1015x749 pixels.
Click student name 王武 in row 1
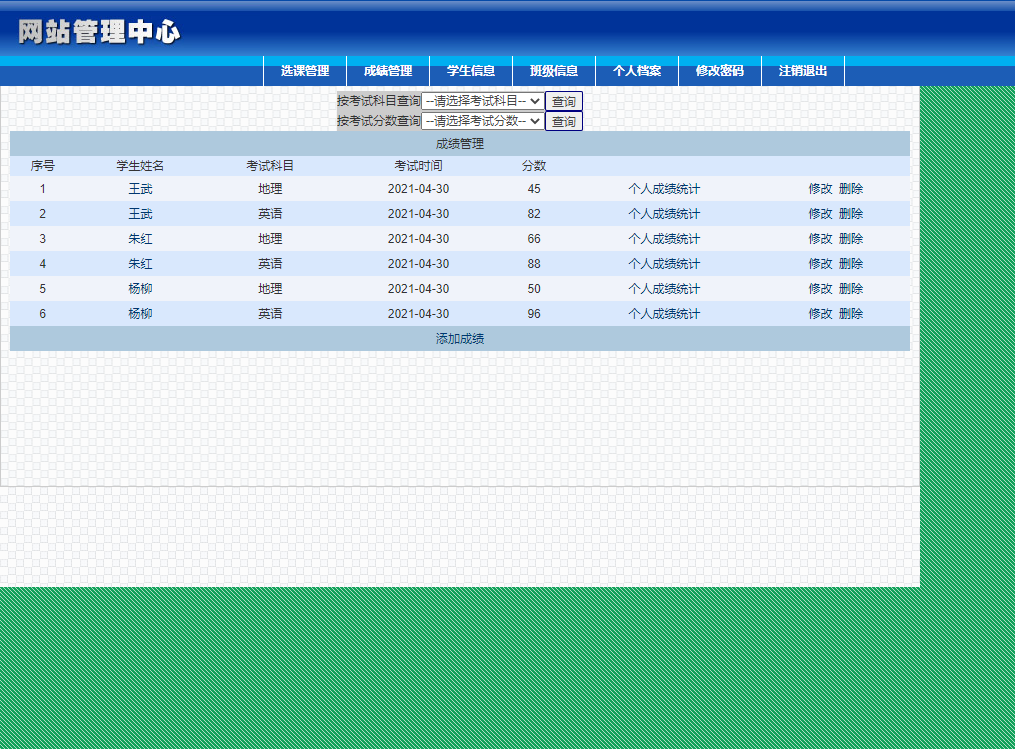(x=140, y=189)
